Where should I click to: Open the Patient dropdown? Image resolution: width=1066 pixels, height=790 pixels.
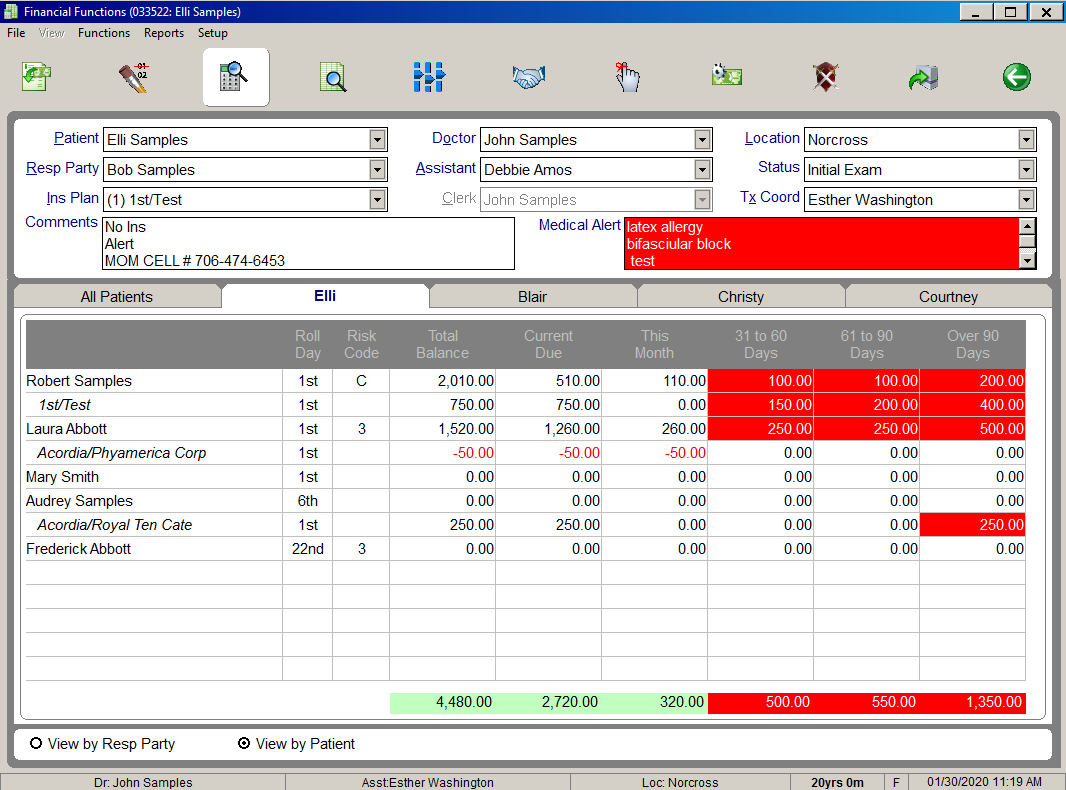click(x=377, y=140)
